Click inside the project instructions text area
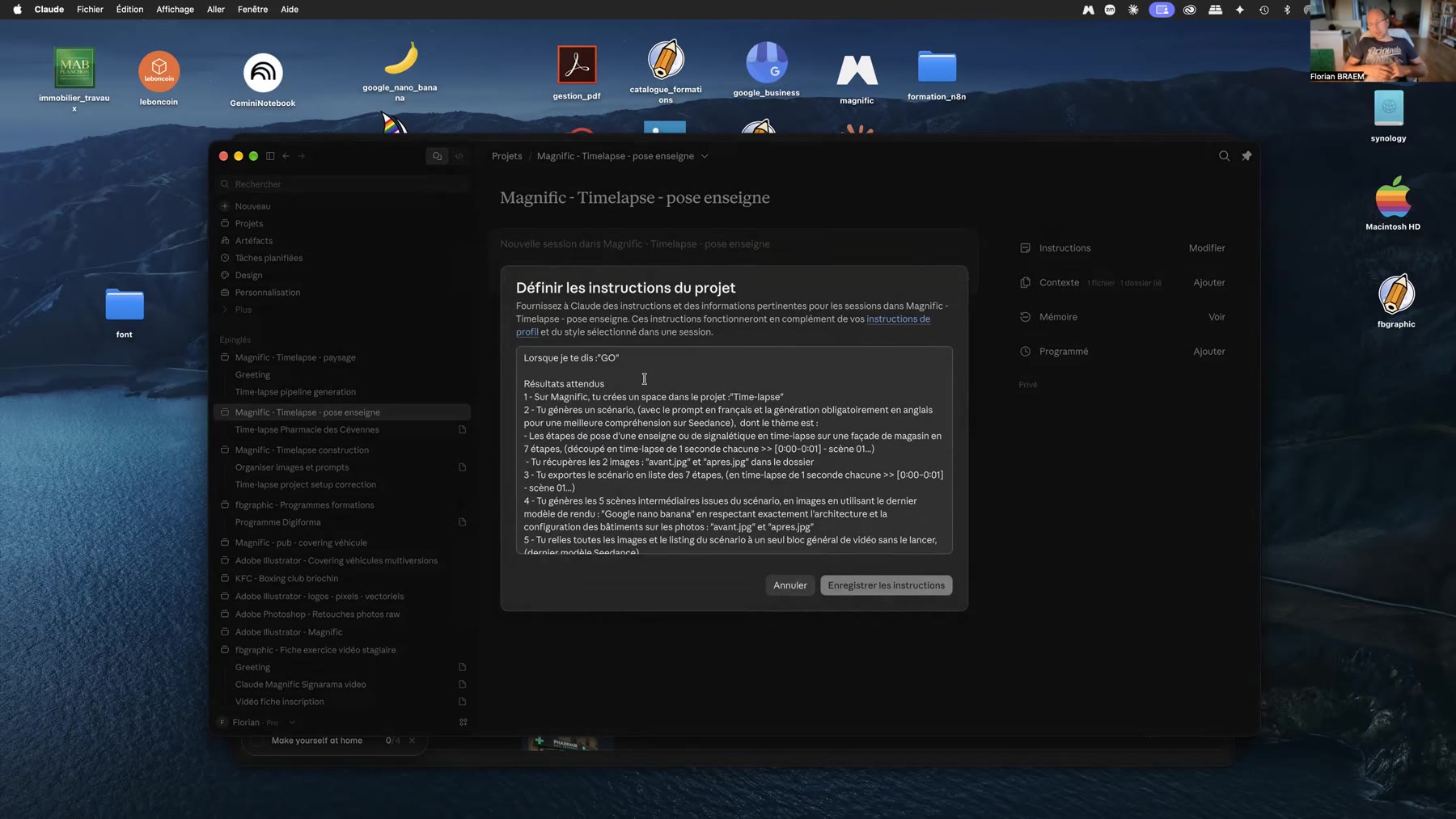Image resolution: width=1456 pixels, height=819 pixels. (x=734, y=450)
